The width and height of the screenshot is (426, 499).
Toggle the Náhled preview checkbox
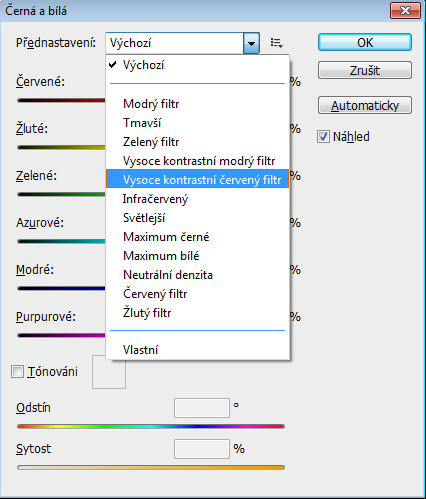pyautogui.click(x=323, y=137)
